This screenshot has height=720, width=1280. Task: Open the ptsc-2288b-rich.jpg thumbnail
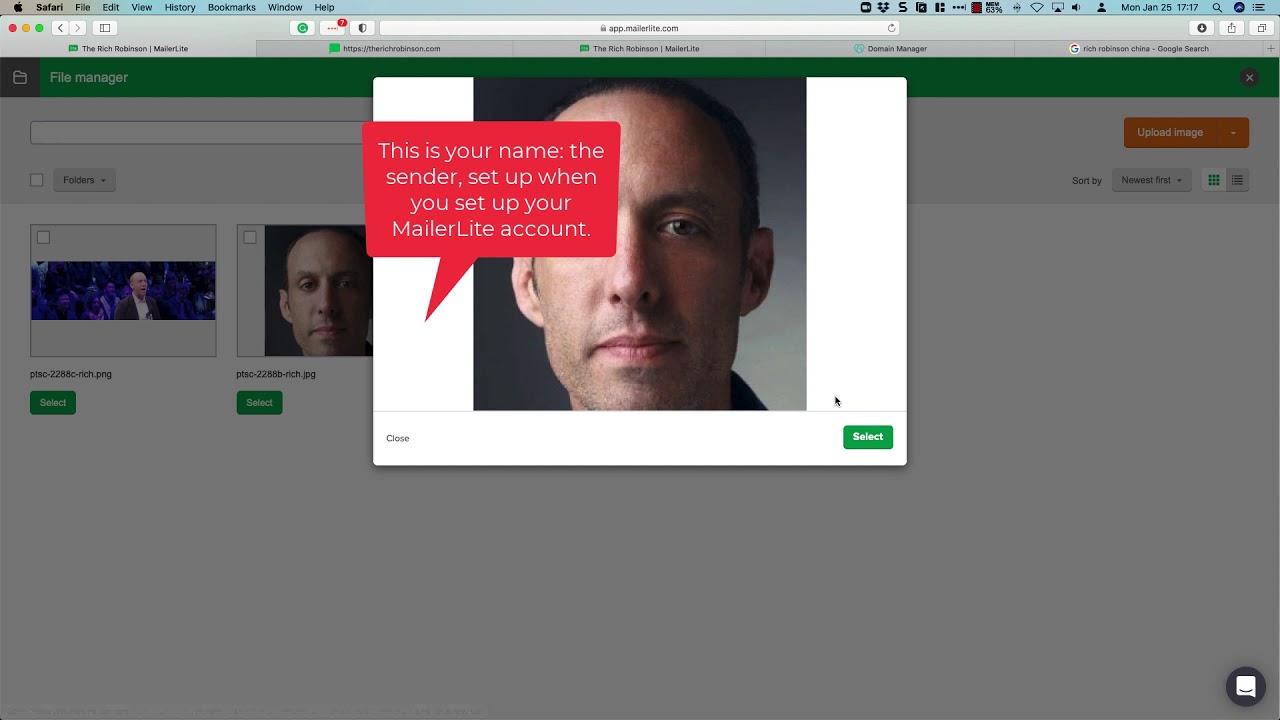pos(305,290)
